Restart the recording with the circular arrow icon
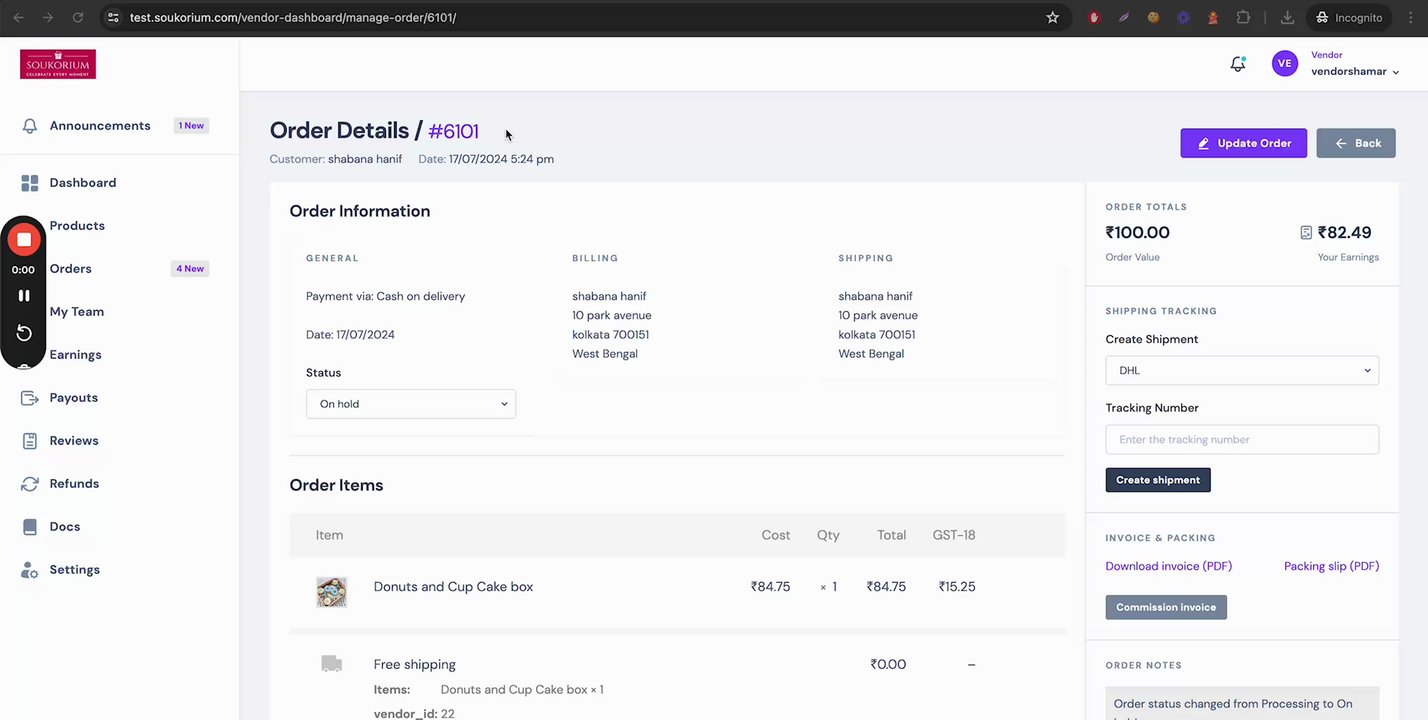The width and height of the screenshot is (1428, 720). point(24,333)
